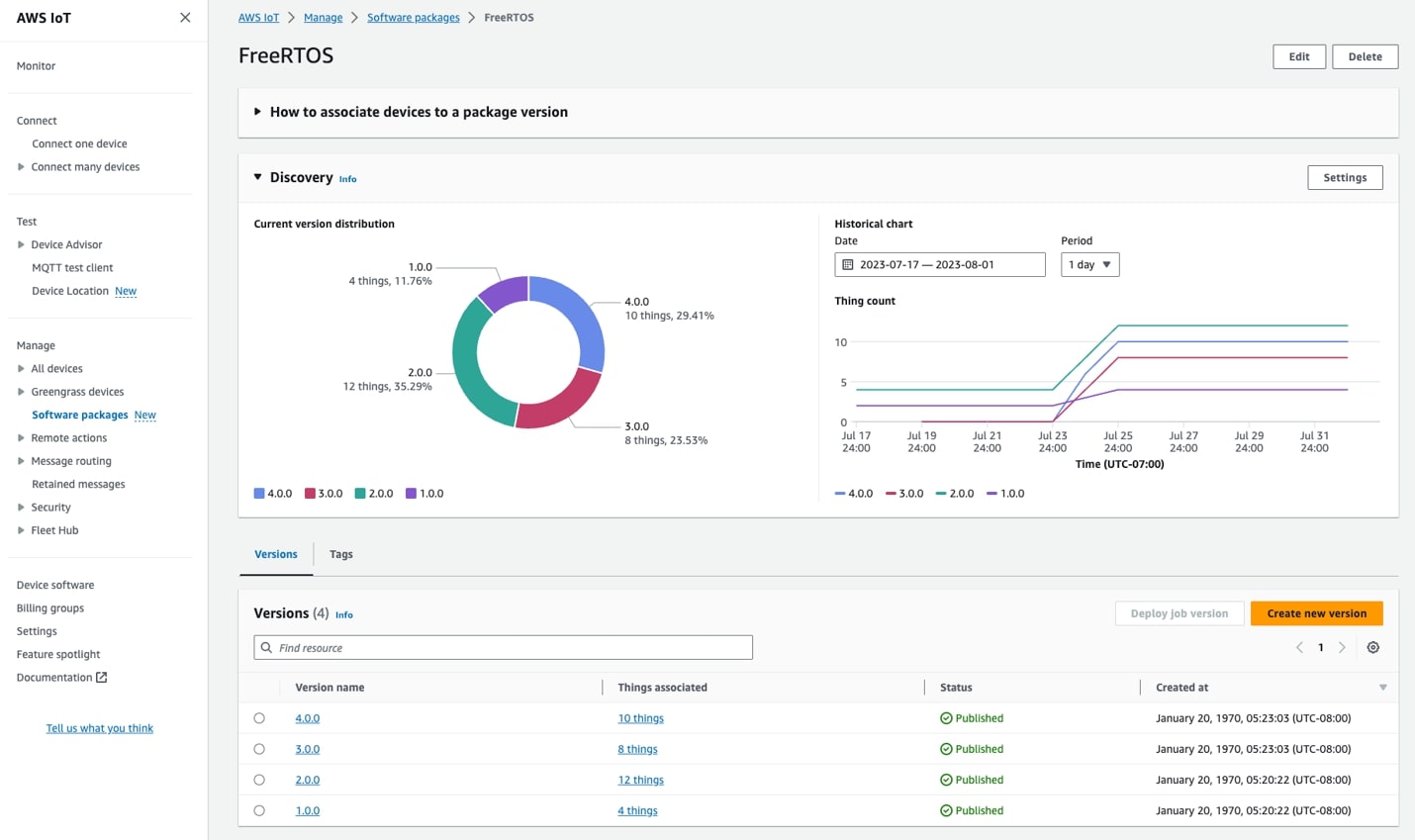Click the 4.0.0 legend swatch under the donut chart

click(x=259, y=493)
